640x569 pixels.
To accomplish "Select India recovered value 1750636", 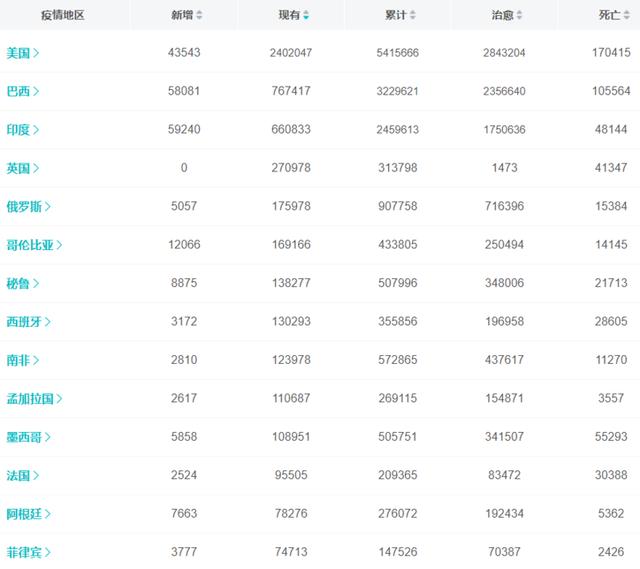I will click(504, 129).
